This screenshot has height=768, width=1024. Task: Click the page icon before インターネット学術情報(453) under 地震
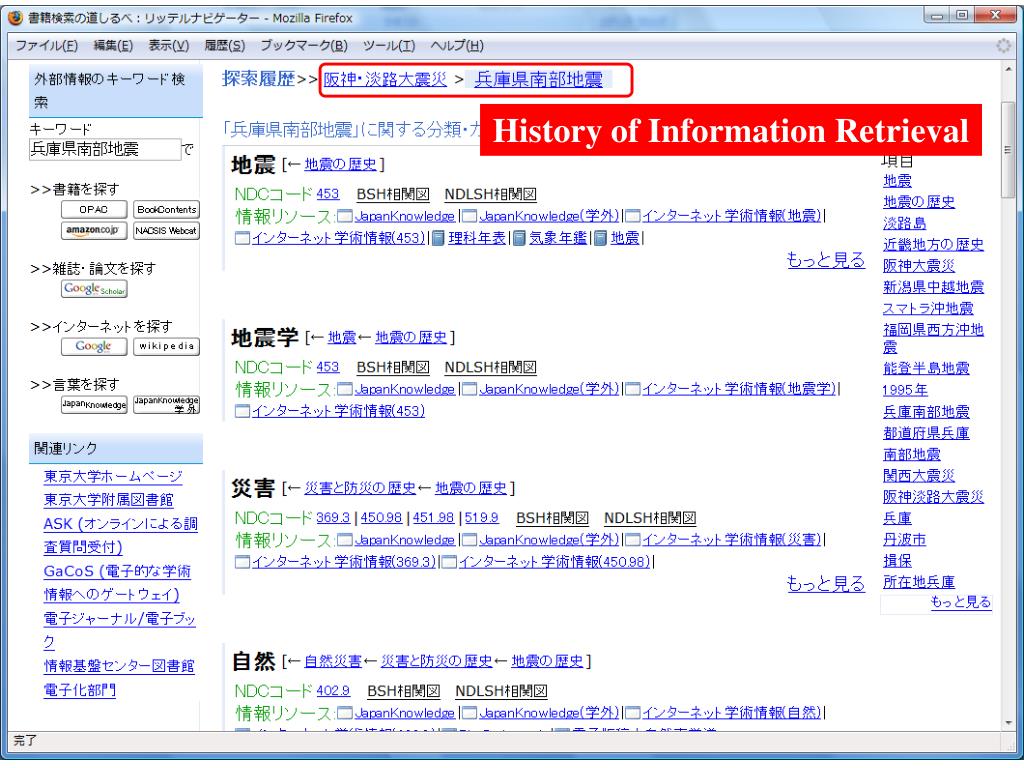(x=242, y=238)
